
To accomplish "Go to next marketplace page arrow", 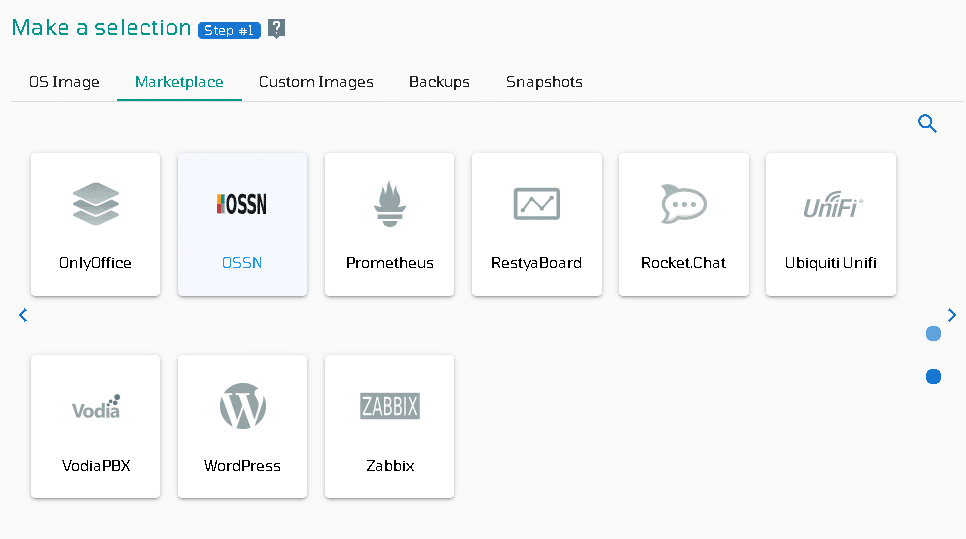I will pos(952,315).
